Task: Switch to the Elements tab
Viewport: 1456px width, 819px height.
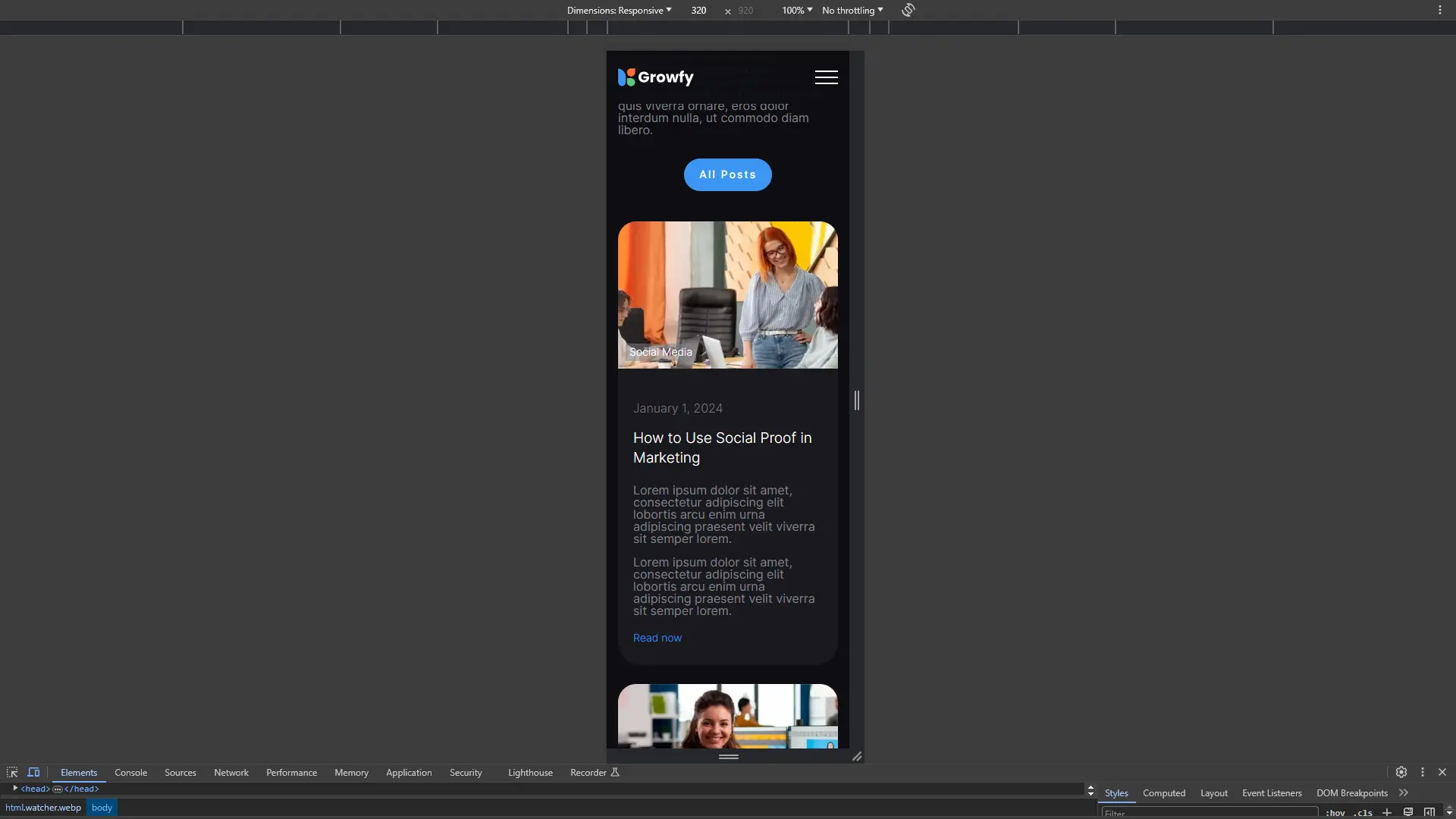Action: point(79,772)
